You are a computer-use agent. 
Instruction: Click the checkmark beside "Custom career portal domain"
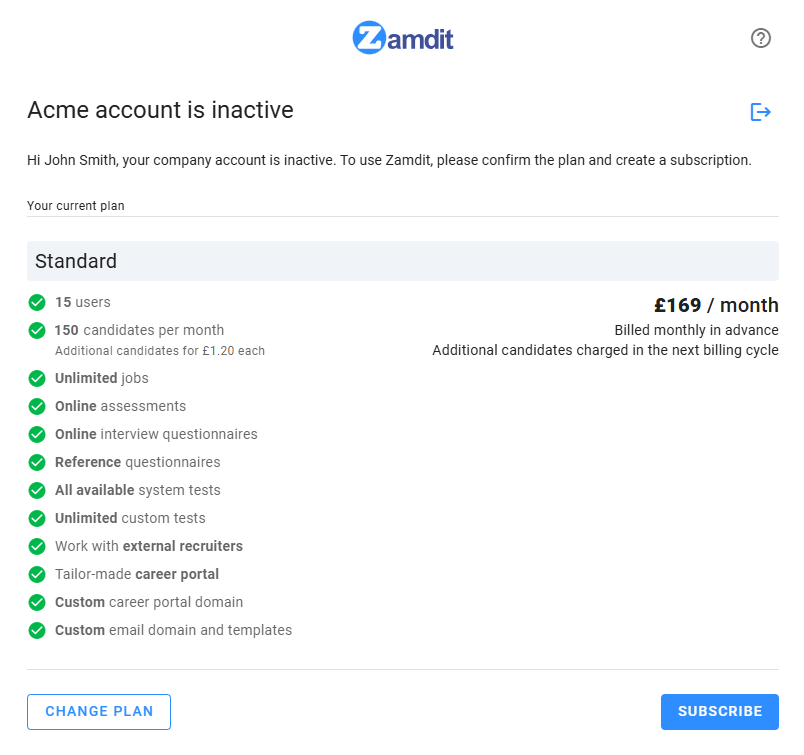point(37,602)
